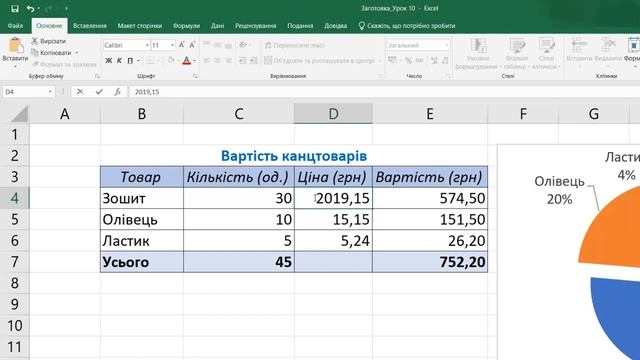Click the fx insert function icon
This screenshot has width=640, height=360.
118,92
